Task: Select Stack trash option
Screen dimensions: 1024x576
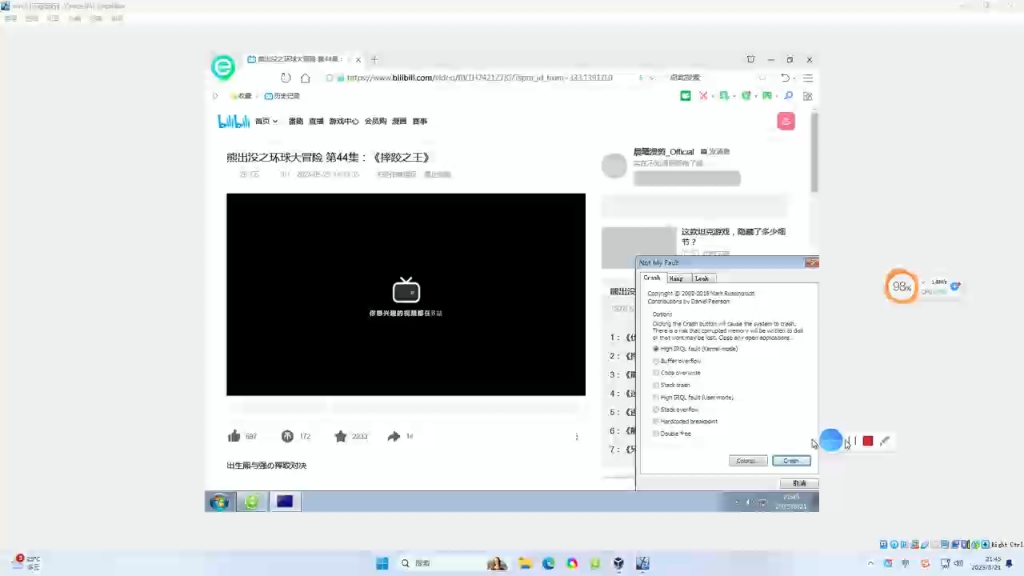Action: pos(671,385)
